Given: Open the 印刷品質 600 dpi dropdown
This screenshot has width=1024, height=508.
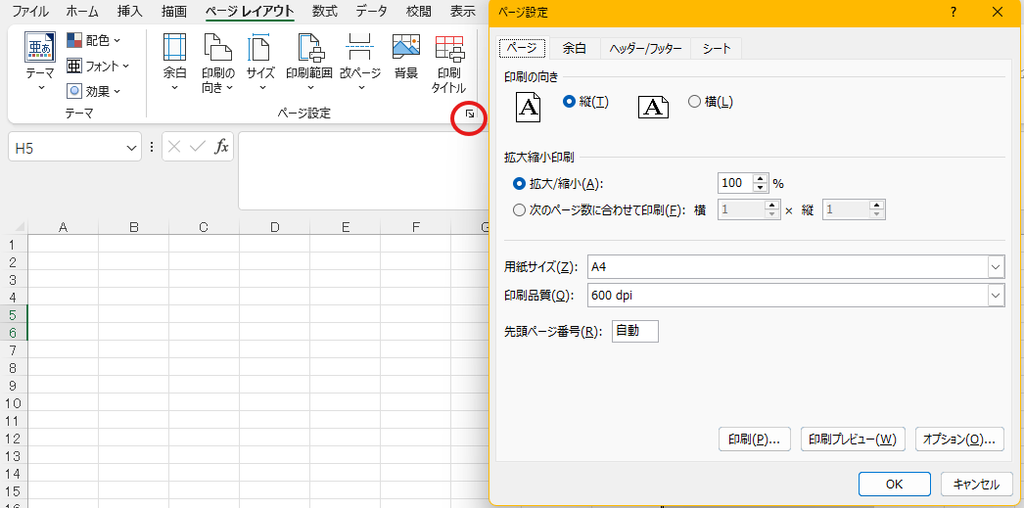Looking at the screenshot, I should click(996, 295).
